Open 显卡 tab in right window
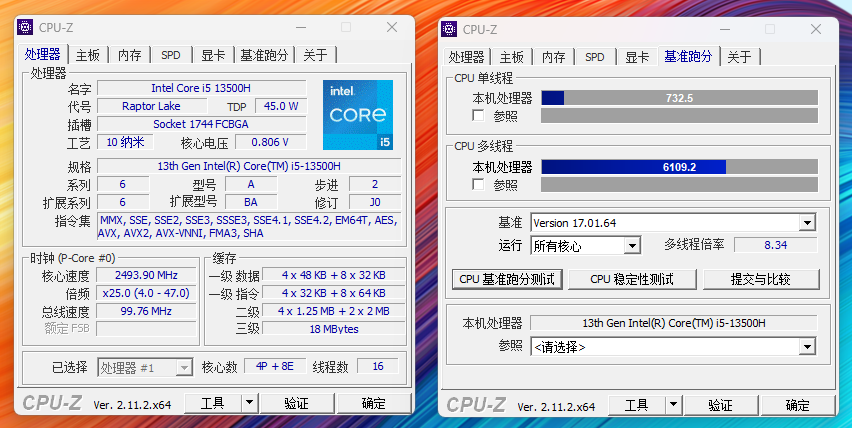 637,57
